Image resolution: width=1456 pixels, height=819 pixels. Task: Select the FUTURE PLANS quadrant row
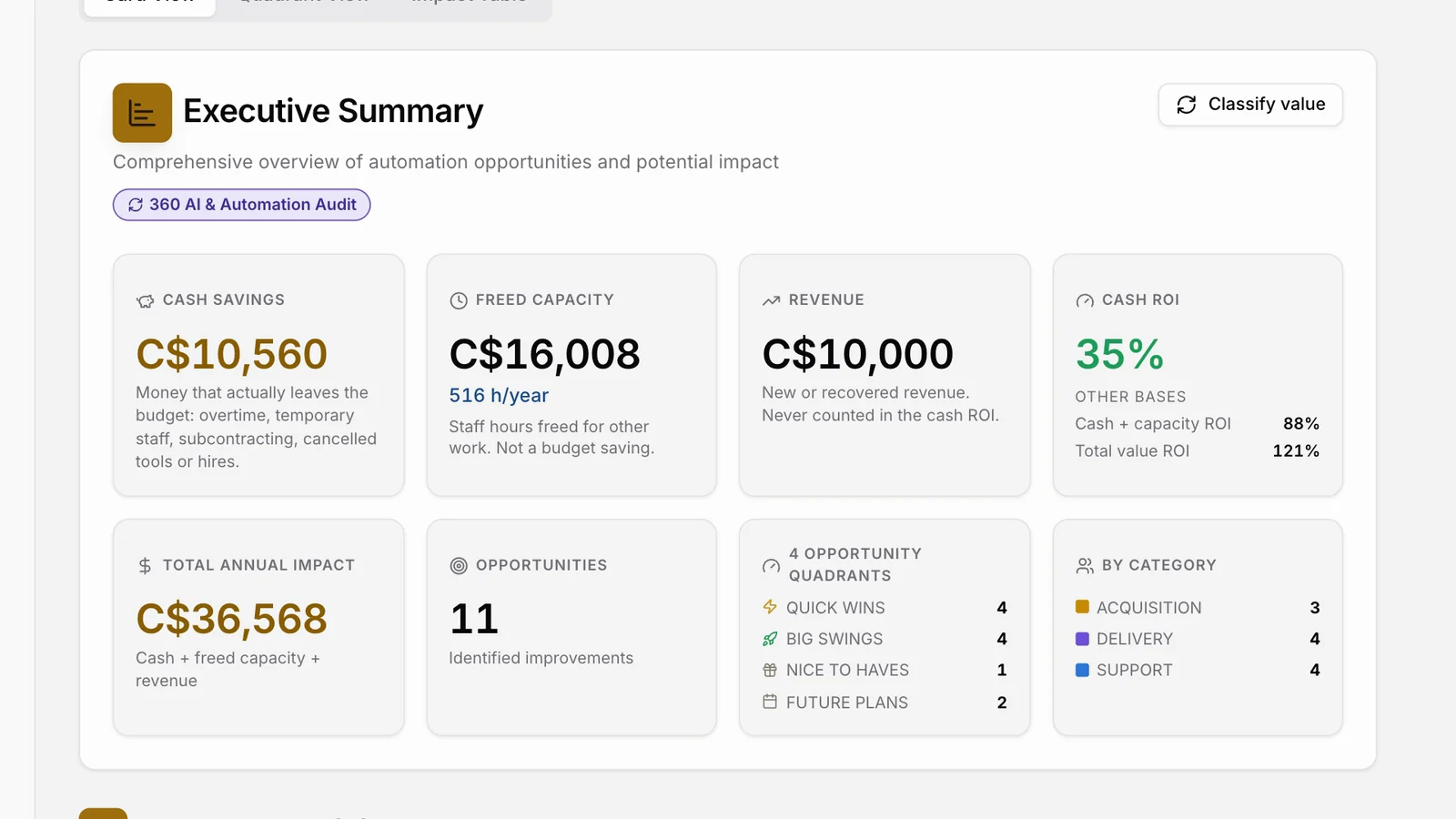tap(885, 703)
